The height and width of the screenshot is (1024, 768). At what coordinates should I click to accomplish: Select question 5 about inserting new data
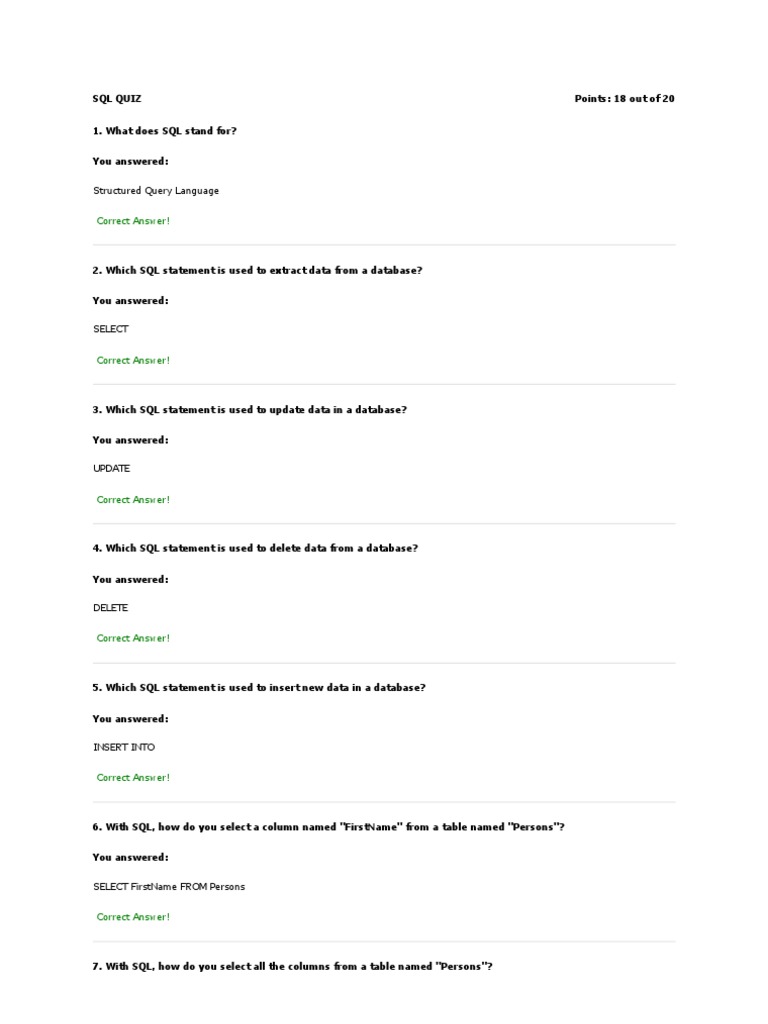coord(259,687)
